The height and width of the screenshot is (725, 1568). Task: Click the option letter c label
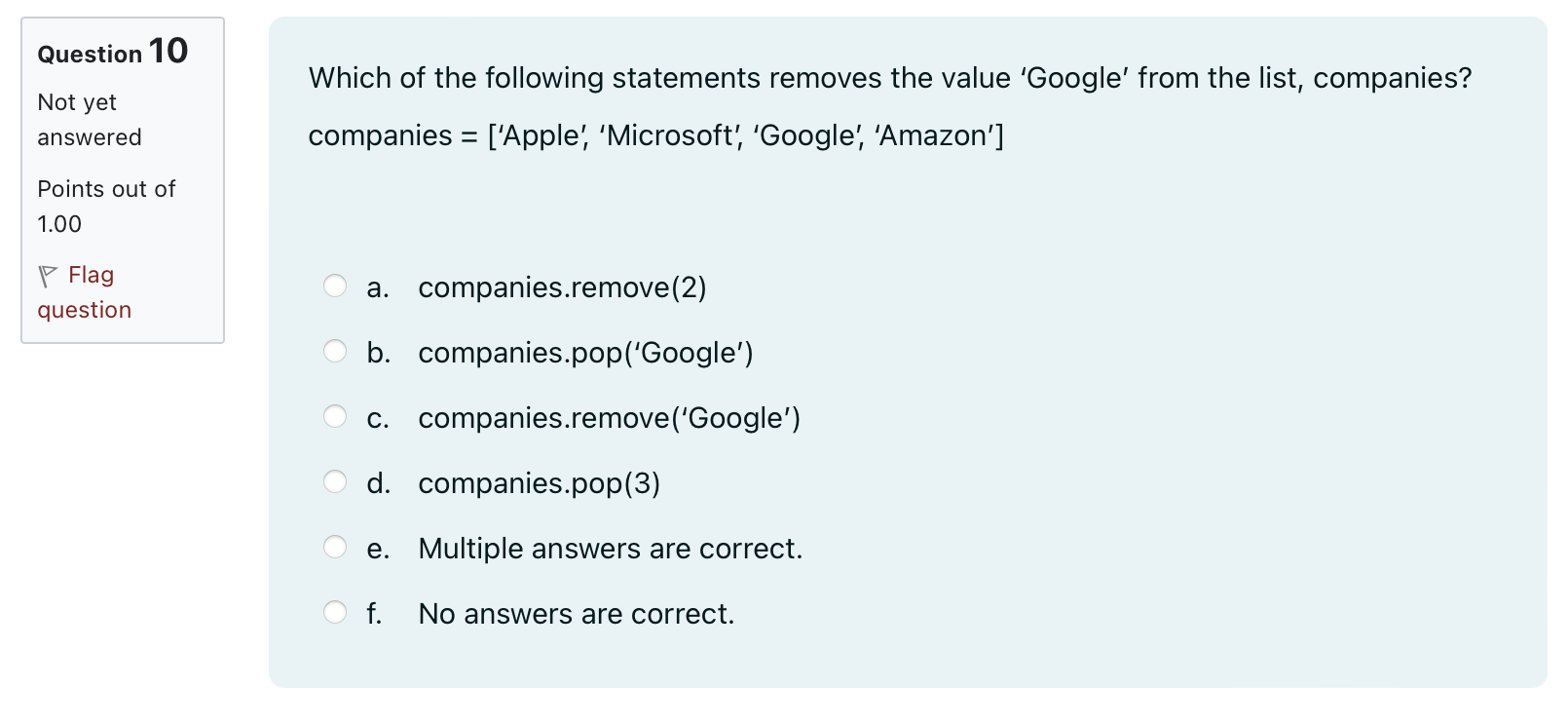point(378,419)
